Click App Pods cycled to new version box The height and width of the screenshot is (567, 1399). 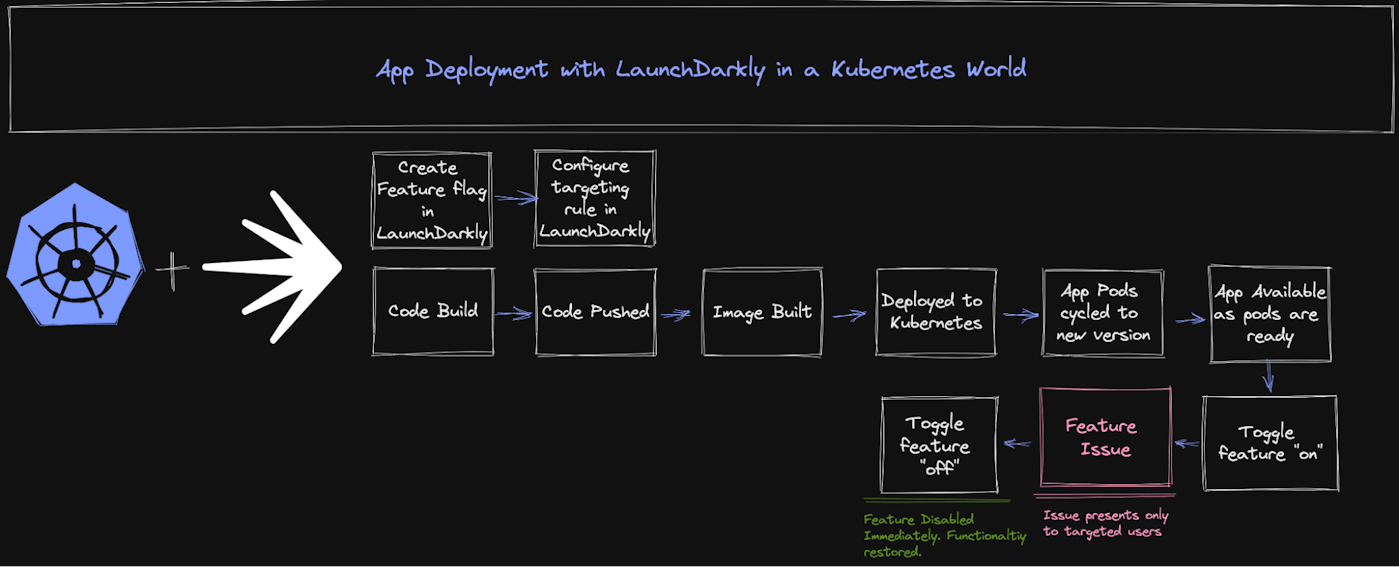tap(1103, 312)
